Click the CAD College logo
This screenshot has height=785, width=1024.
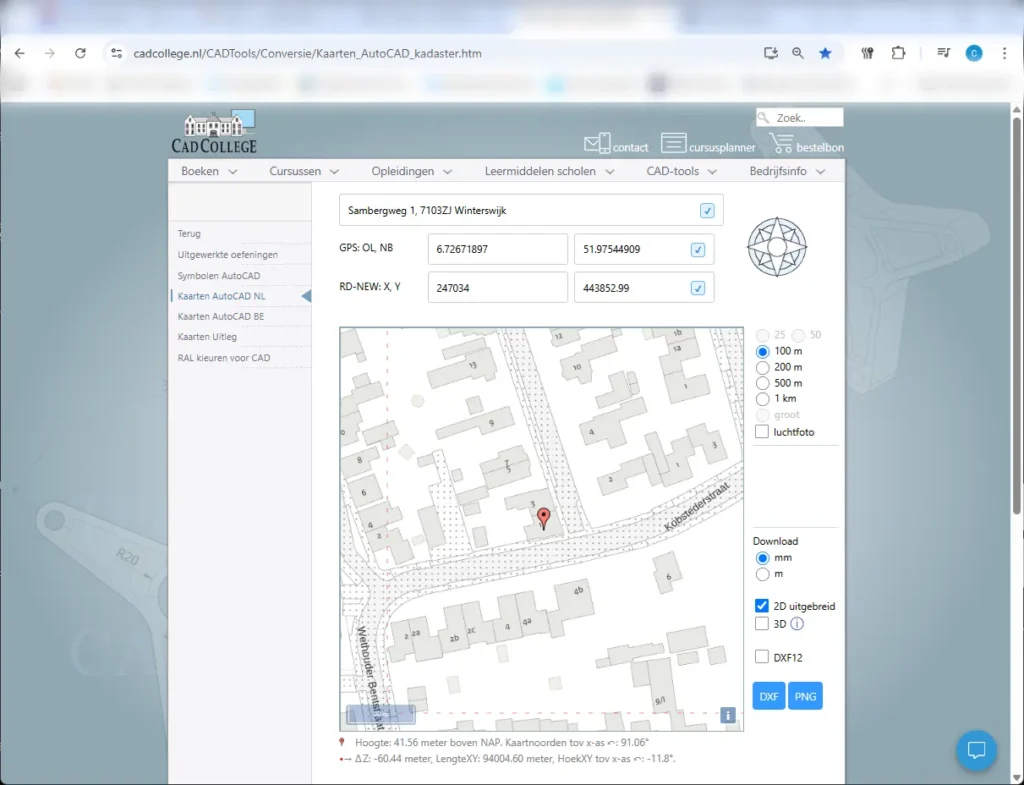click(214, 130)
